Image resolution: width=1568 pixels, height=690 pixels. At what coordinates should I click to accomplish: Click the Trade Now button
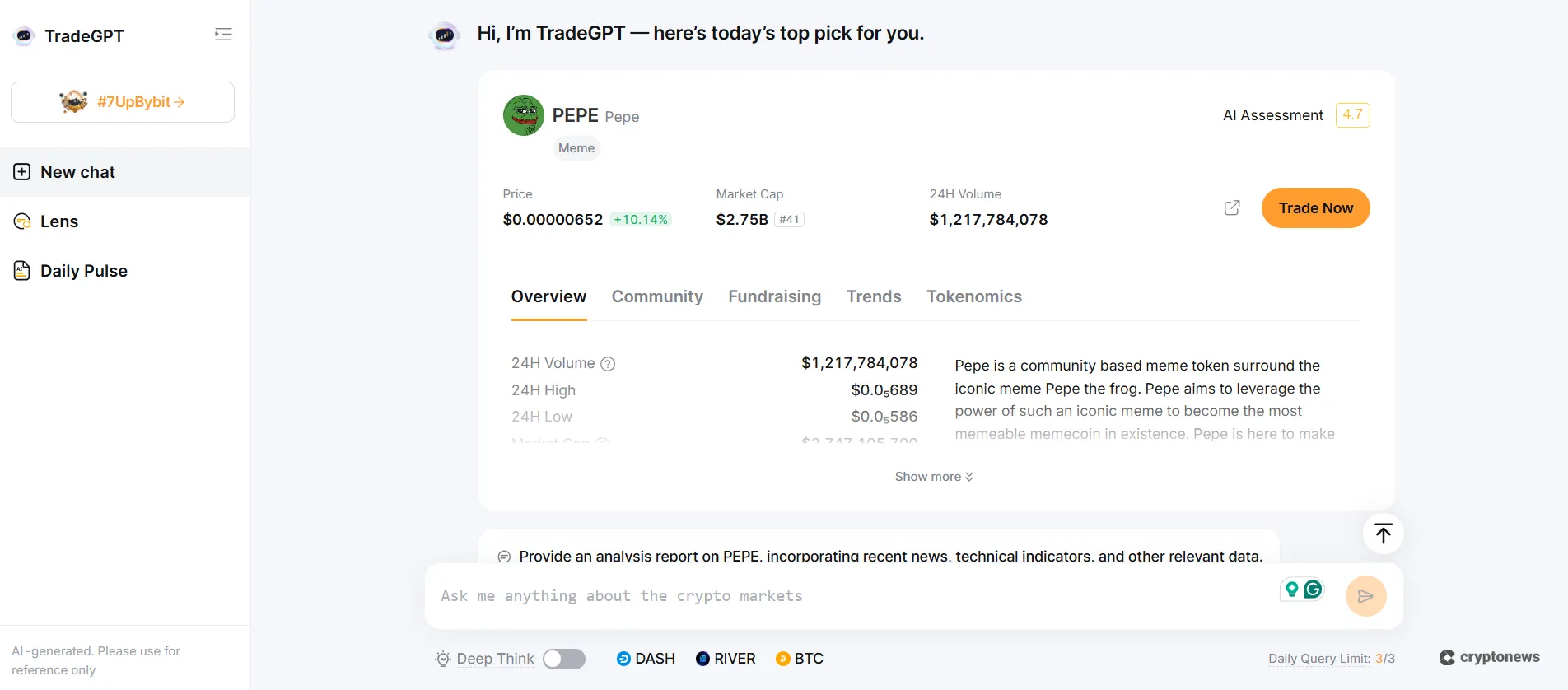tap(1315, 207)
